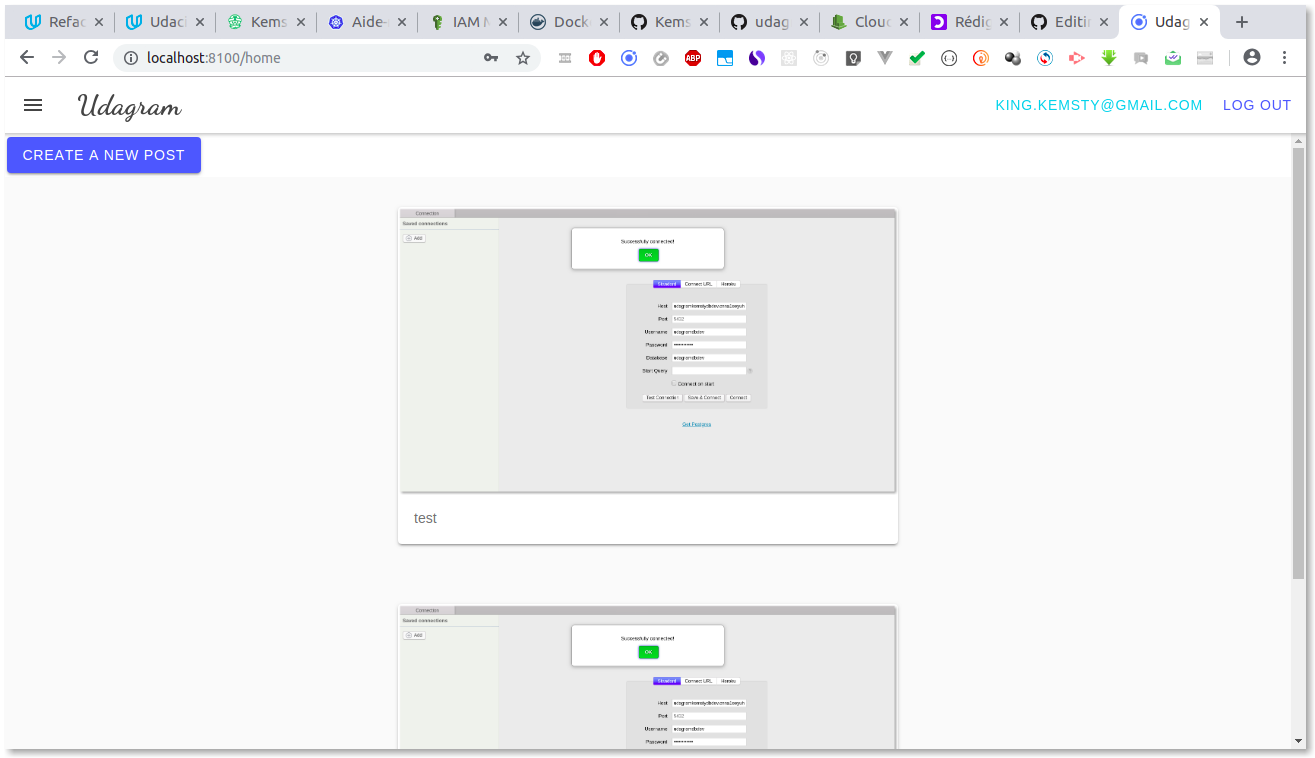Open the curly-braces circle extension icon
Viewport: 1315px width, 758px height.
click(949, 58)
